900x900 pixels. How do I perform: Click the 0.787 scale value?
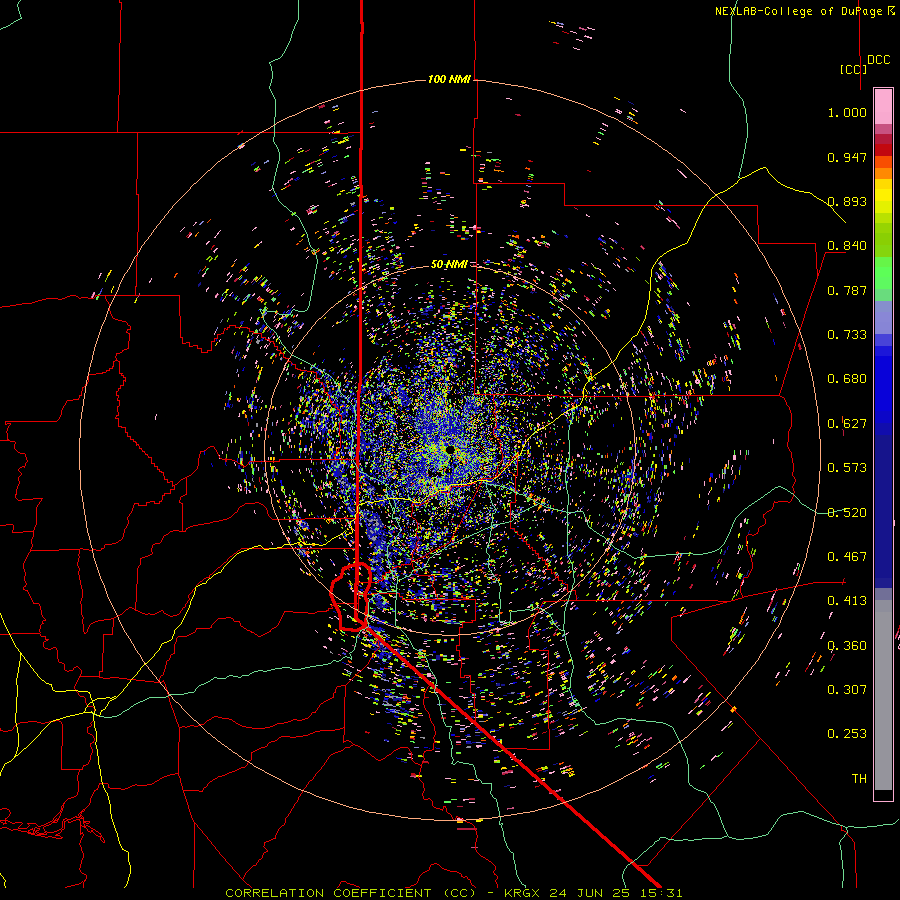[x=847, y=290]
